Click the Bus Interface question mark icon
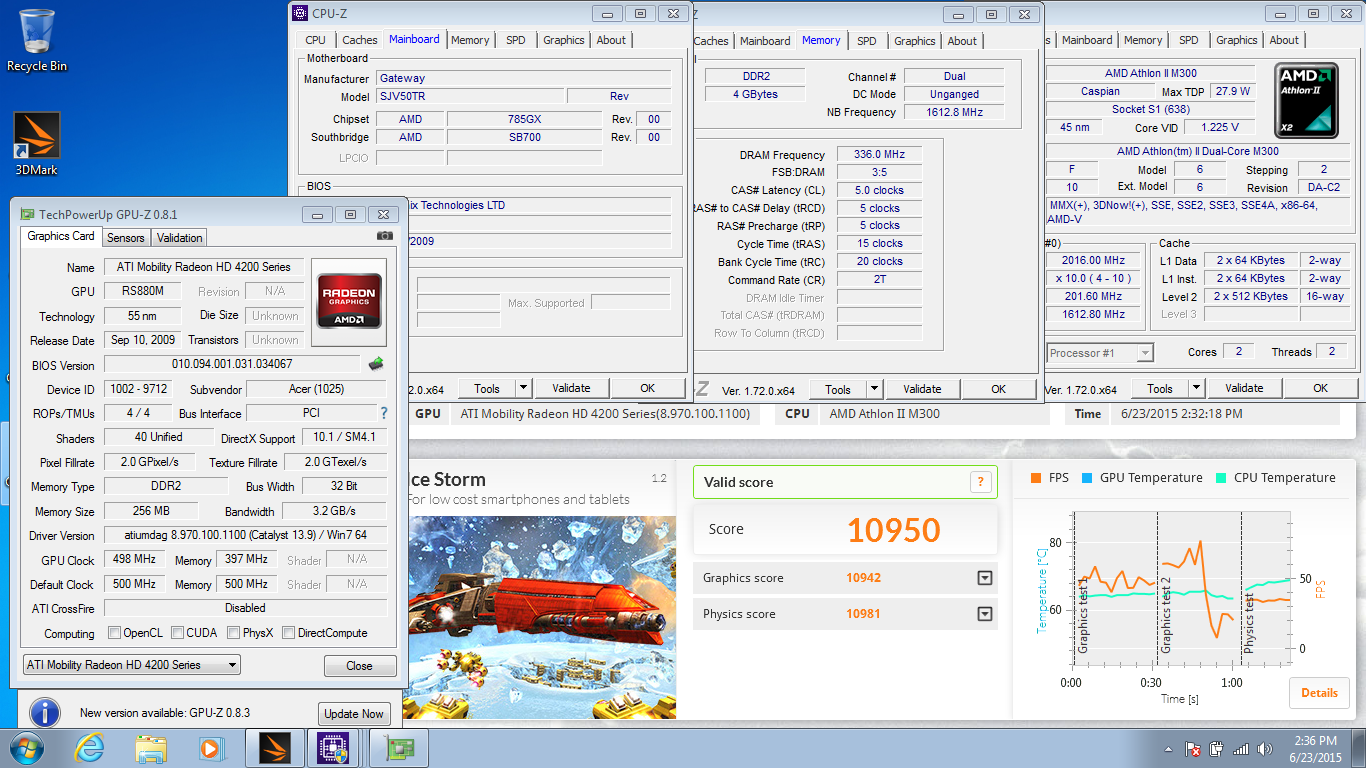 click(383, 413)
